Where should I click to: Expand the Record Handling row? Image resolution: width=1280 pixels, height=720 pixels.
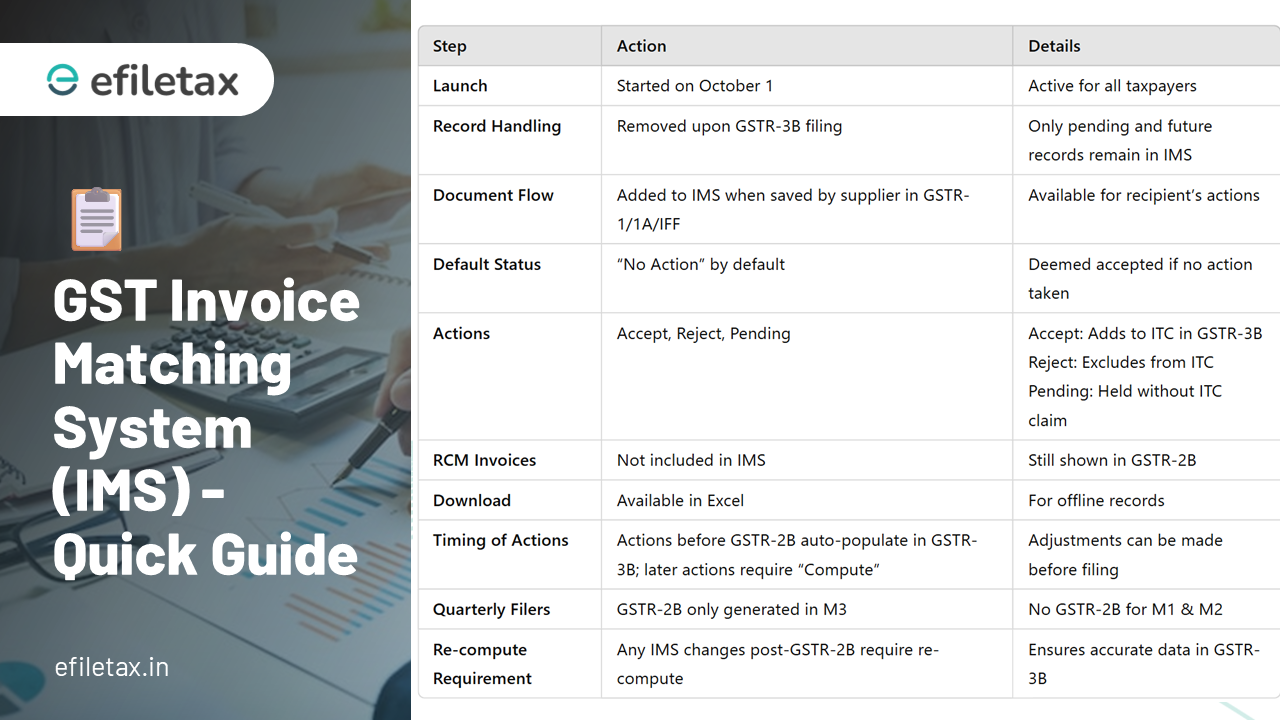point(497,126)
